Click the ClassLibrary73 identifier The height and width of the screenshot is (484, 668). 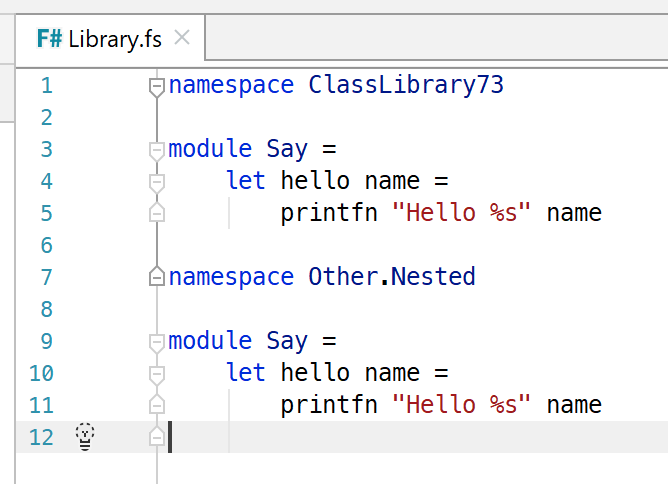406,85
